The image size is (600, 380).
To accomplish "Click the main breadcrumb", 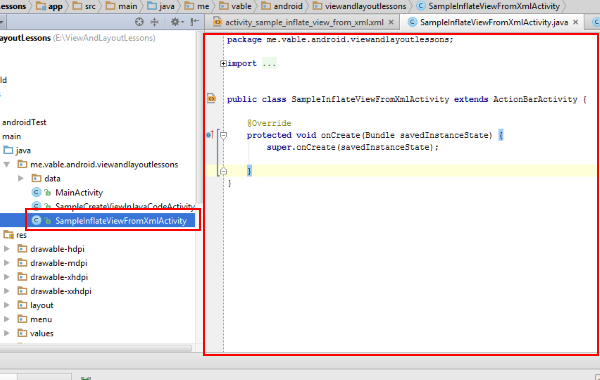I will (122, 6).
